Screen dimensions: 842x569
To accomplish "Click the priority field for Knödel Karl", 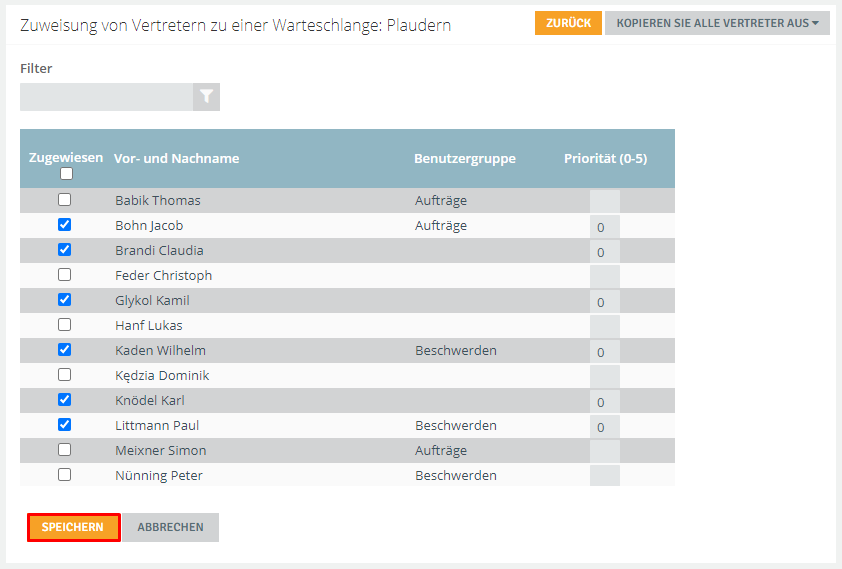I will pyautogui.click(x=605, y=402).
